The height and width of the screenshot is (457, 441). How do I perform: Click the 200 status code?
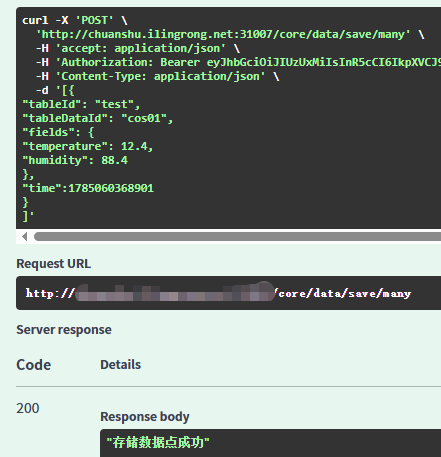tap(28, 408)
